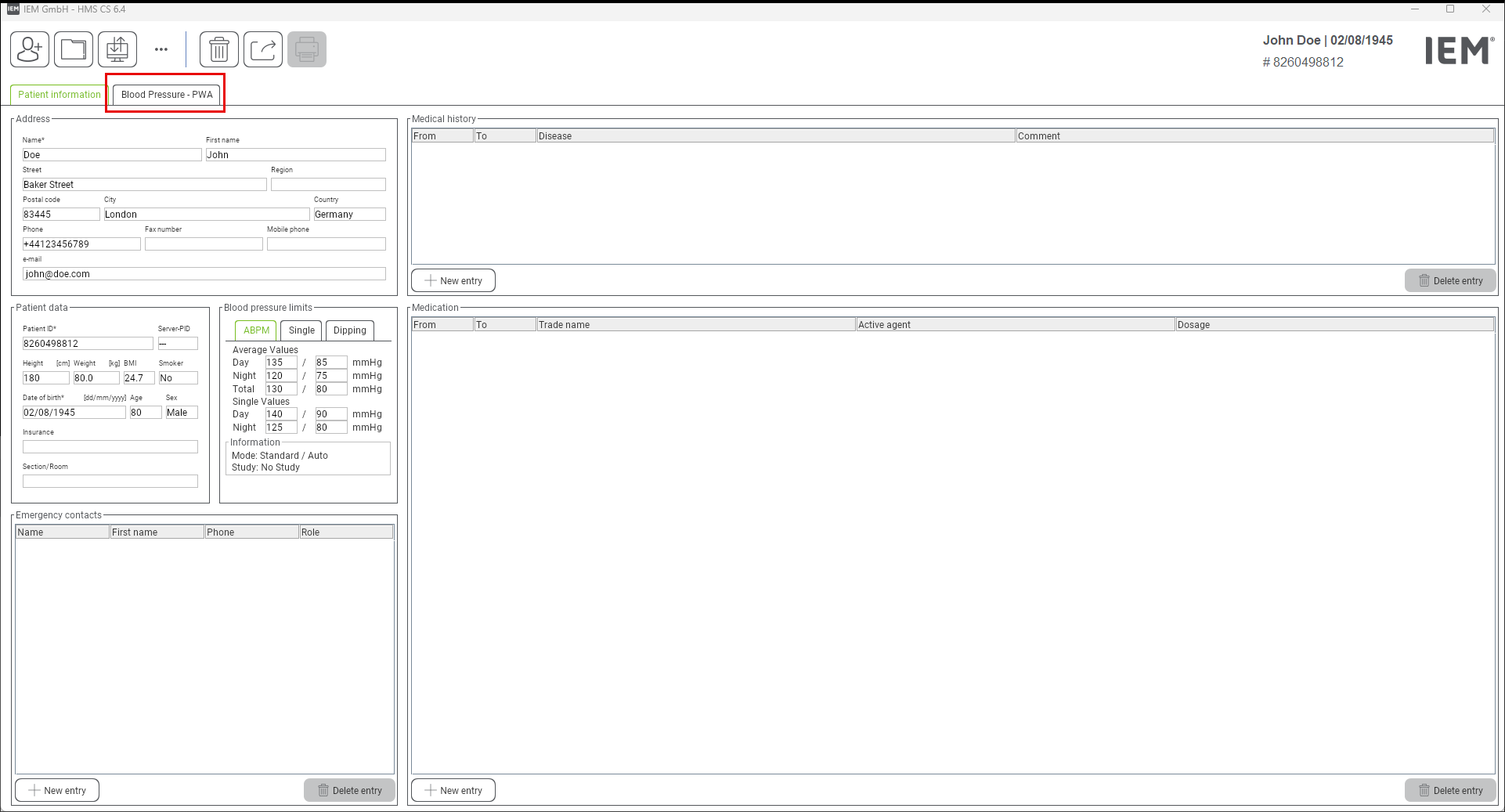Click the device communication monitor icon
This screenshot has width=1505, height=812.
click(x=117, y=49)
